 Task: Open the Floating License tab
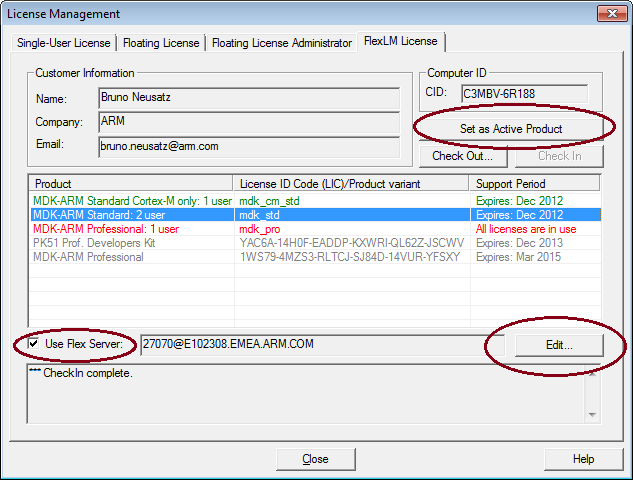(x=161, y=43)
